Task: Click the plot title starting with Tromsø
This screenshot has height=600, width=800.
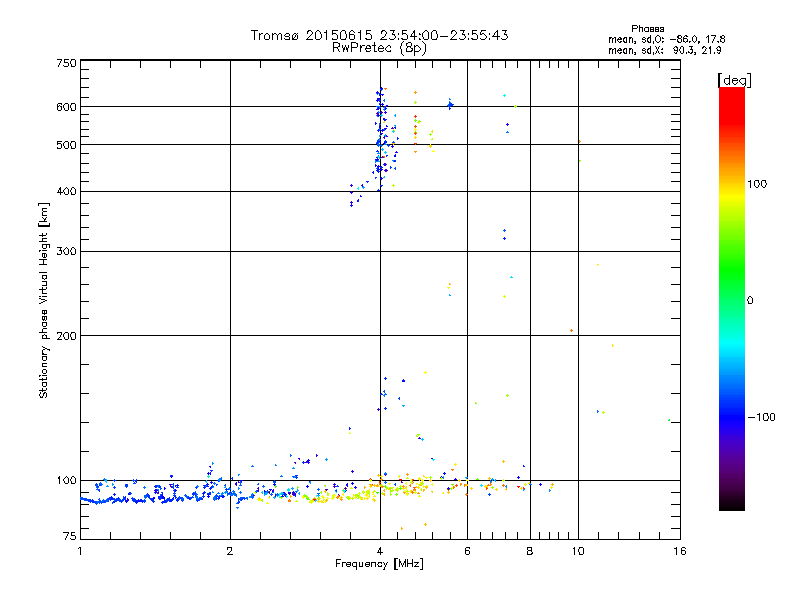Action: [x=379, y=35]
